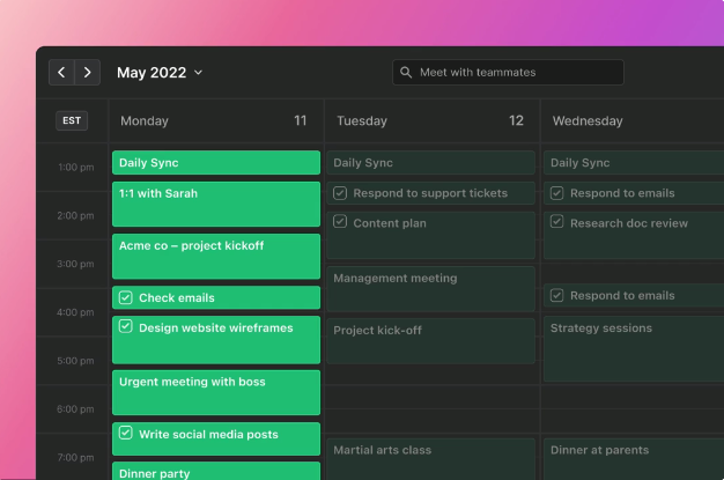Open Tuesday's Management meeting event
Image resolution: width=724 pixels, height=480 pixels.
[x=430, y=288]
